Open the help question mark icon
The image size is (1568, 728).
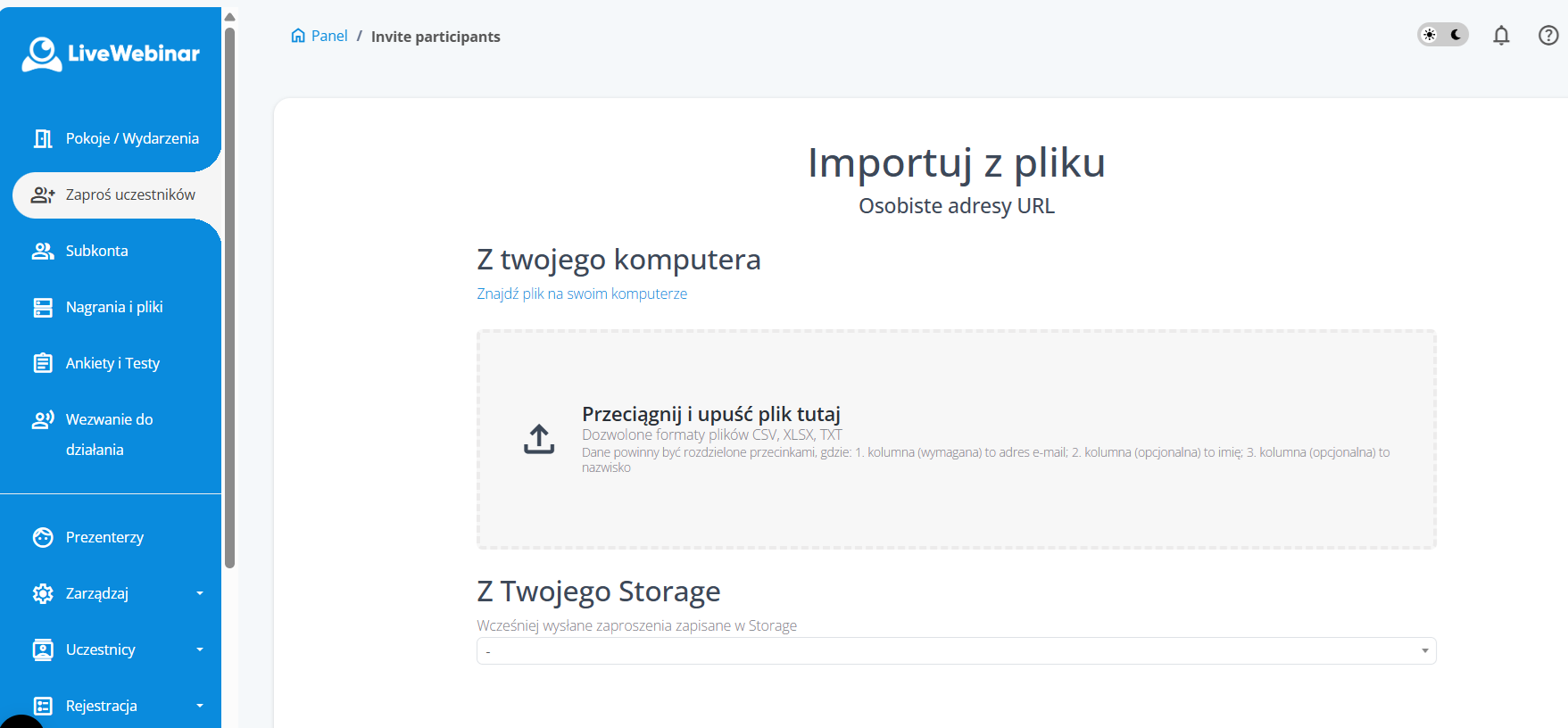[x=1548, y=36]
